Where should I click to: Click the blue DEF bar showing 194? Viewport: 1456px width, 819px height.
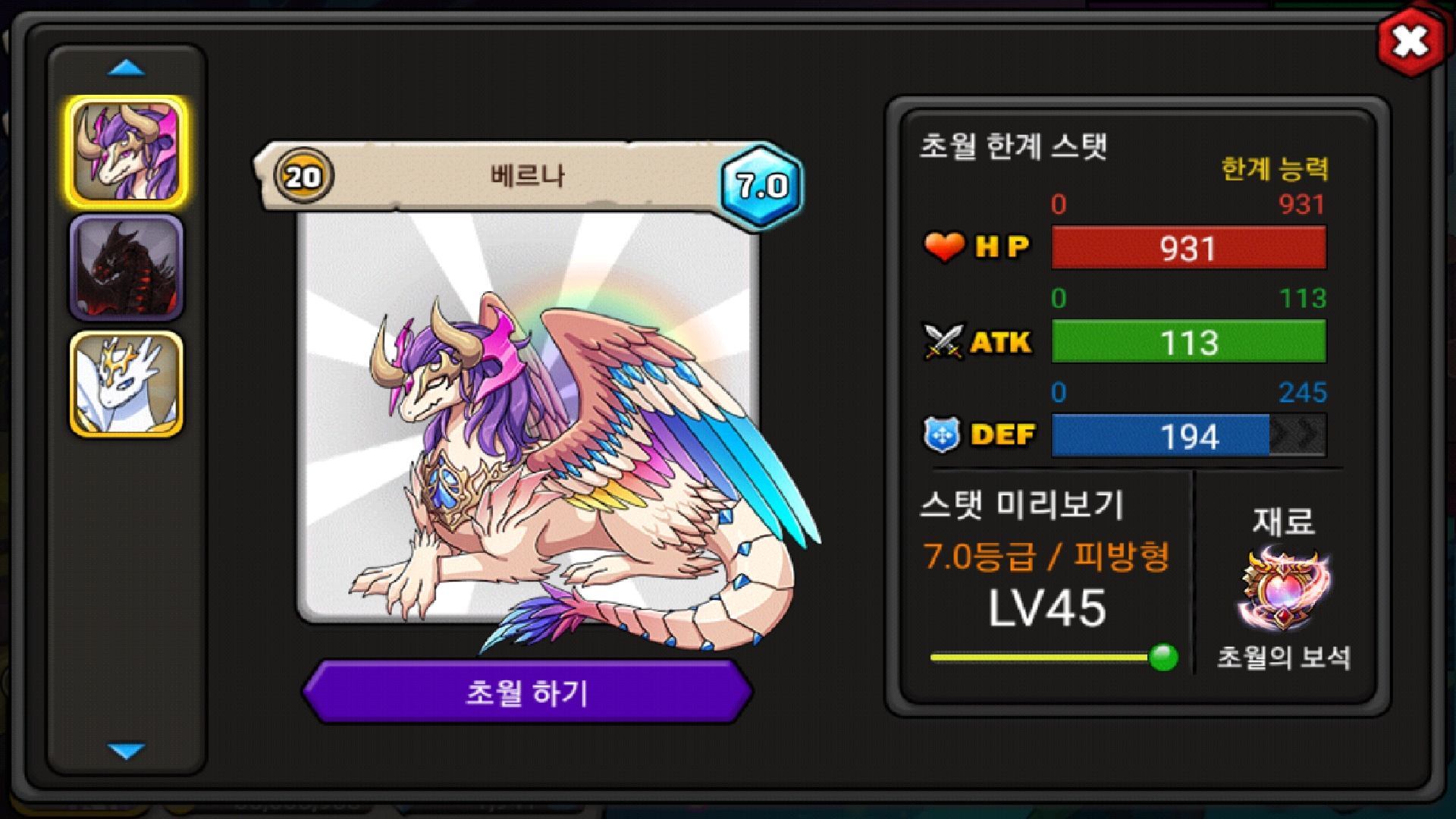1188,436
